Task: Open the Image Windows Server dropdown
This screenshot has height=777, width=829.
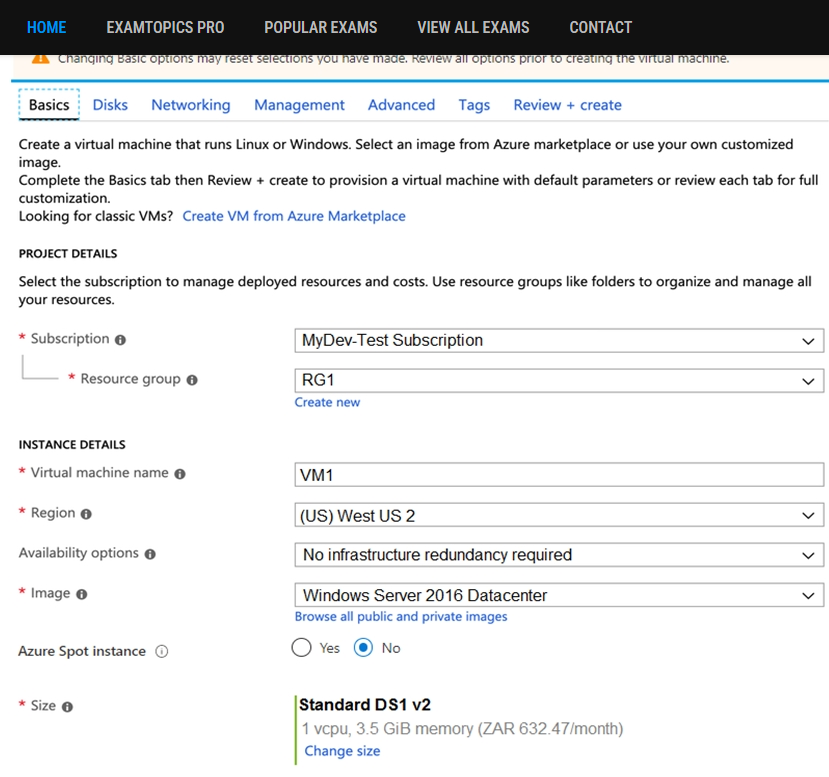Action: click(559, 595)
